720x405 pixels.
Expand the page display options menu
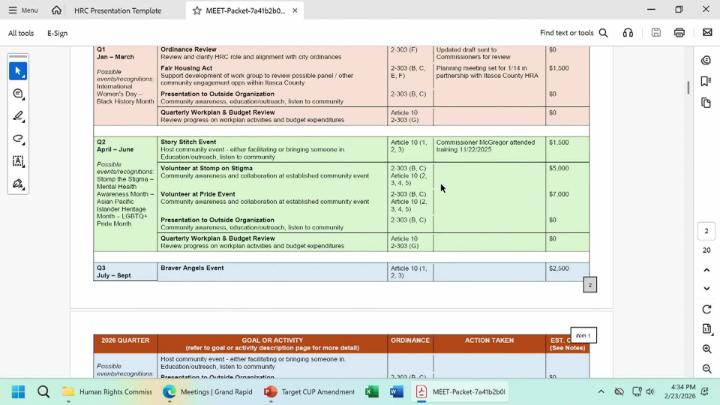pos(706,329)
